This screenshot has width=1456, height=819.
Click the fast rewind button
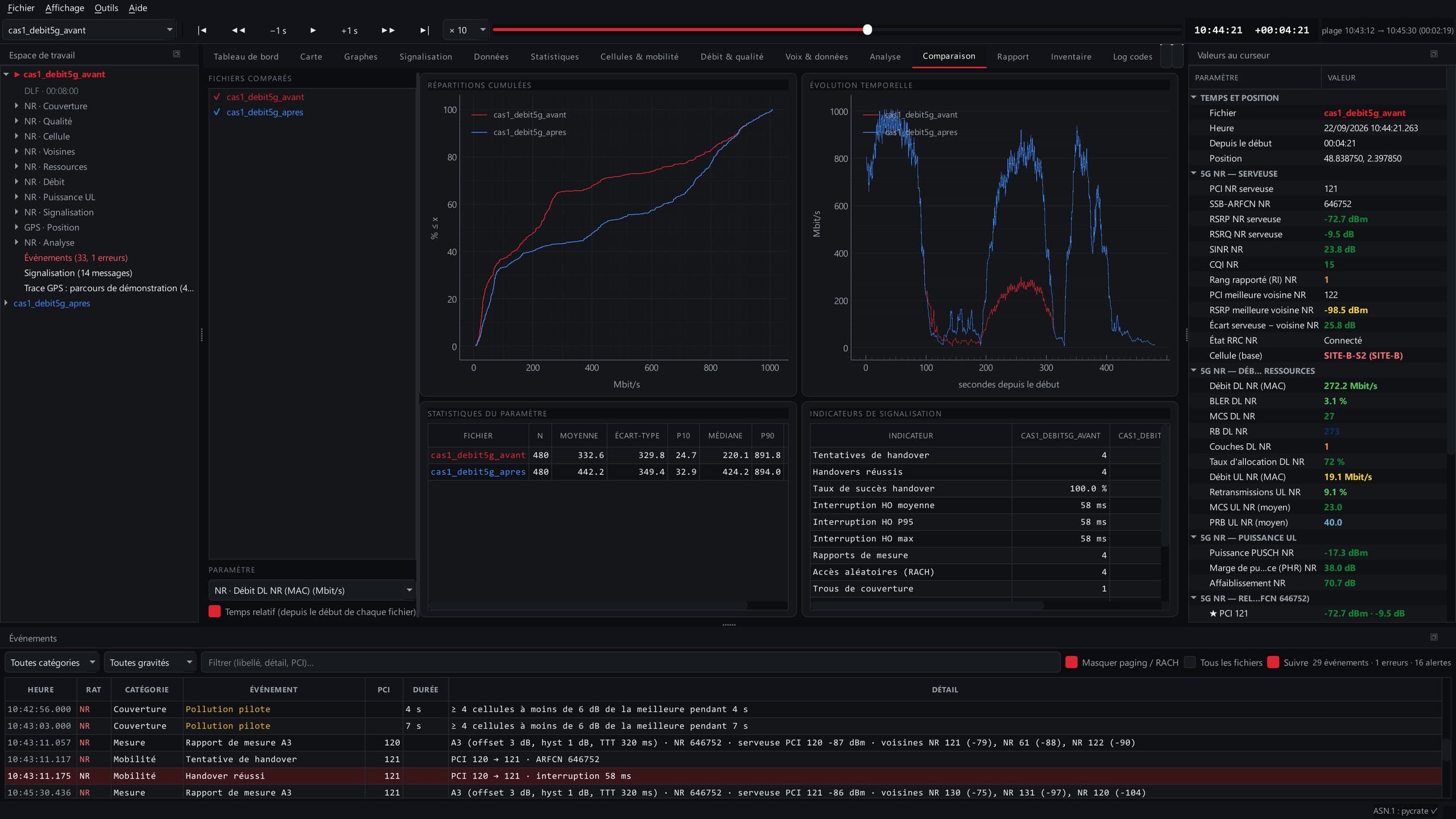238,30
